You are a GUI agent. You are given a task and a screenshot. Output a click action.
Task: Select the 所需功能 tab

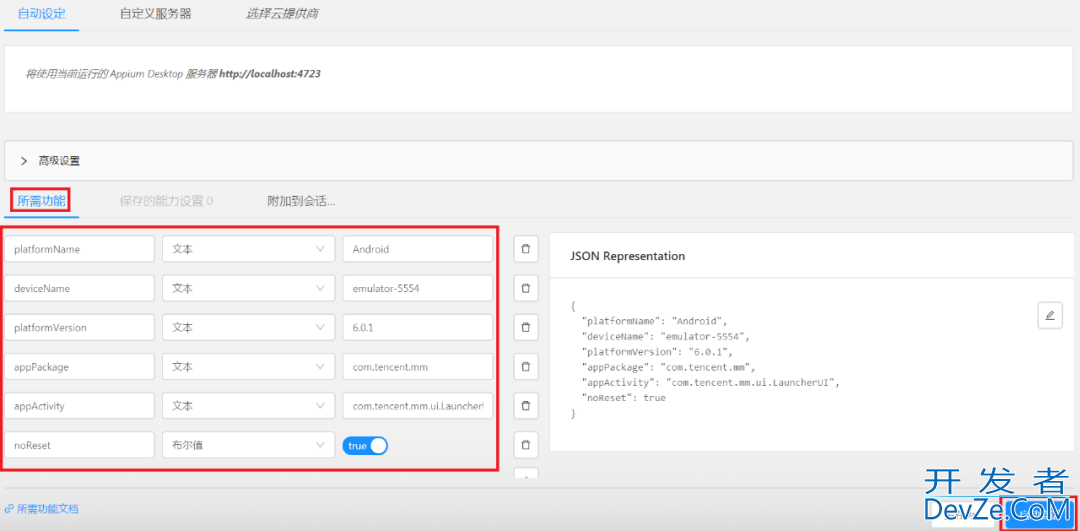point(41,201)
